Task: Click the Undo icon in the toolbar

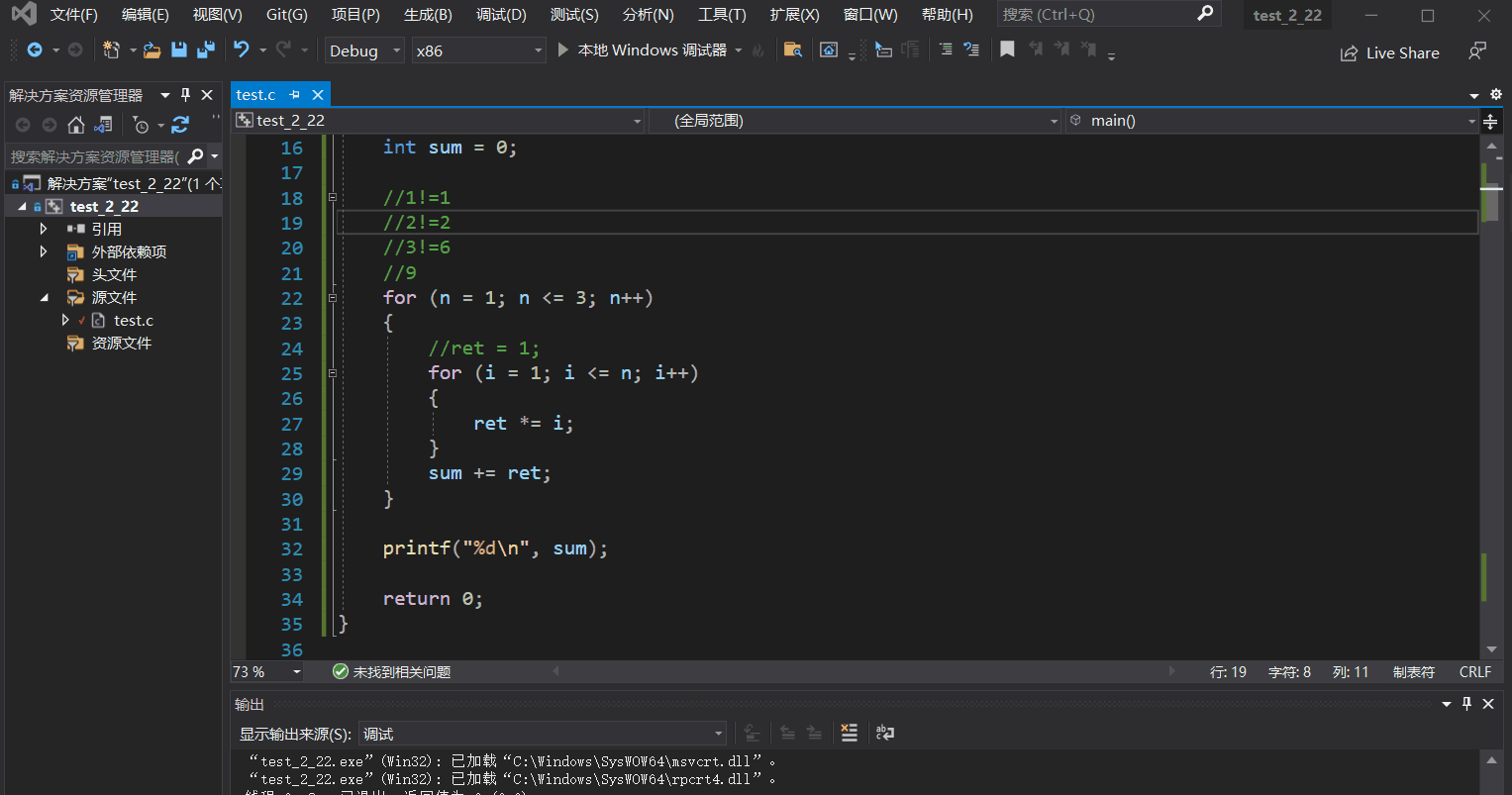Action: click(242, 49)
